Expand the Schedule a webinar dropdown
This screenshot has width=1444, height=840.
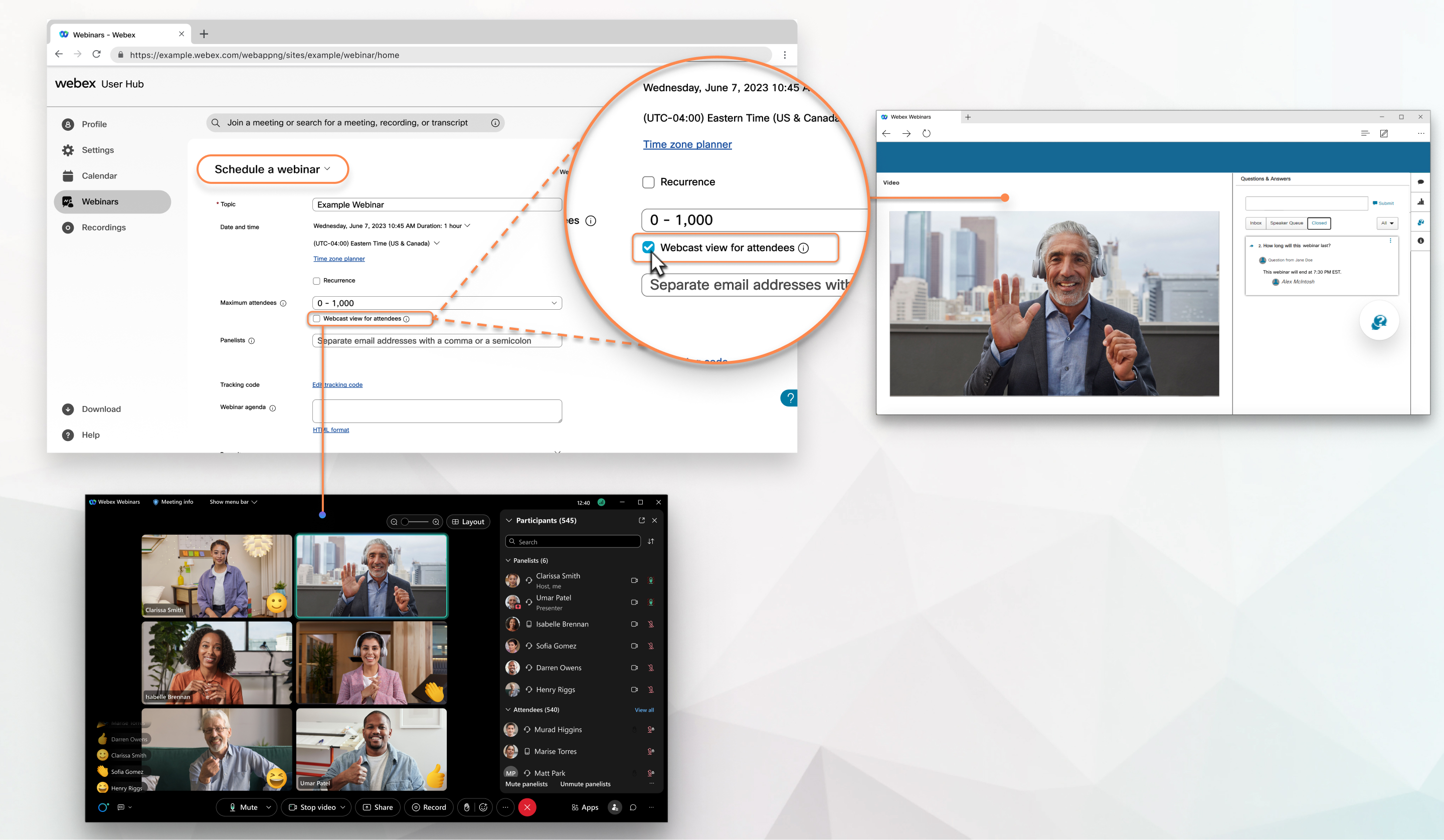click(x=330, y=169)
